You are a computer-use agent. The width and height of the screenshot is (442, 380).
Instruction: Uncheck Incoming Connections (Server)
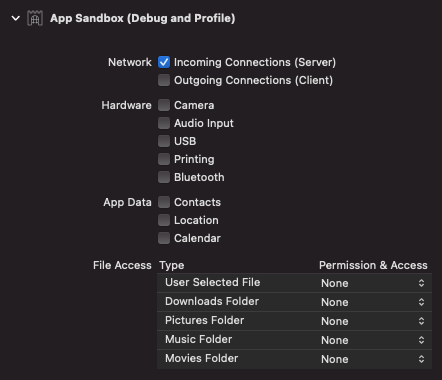pyautogui.click(x=164, y=62)
